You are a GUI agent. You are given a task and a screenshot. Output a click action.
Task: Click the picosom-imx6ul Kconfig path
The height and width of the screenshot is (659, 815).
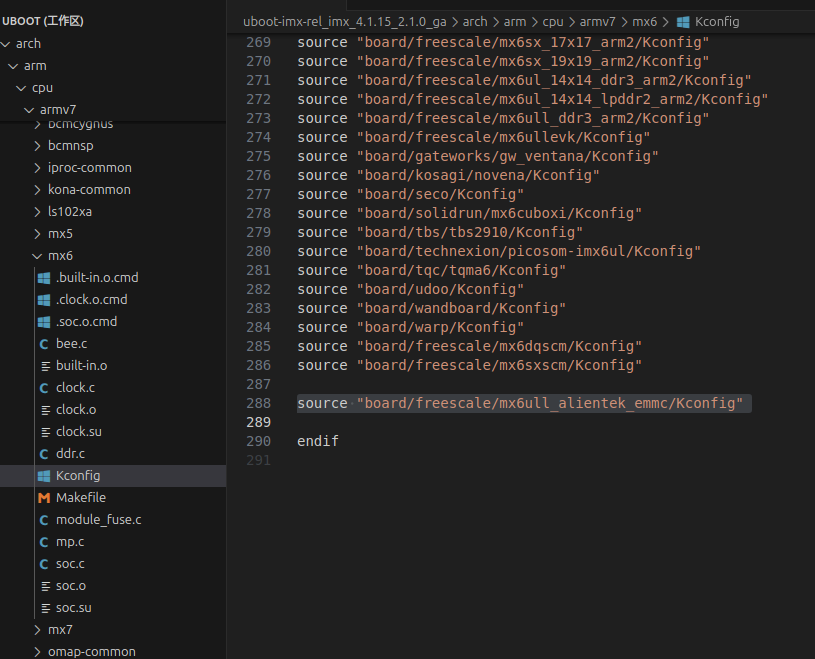tap(529, 252)
